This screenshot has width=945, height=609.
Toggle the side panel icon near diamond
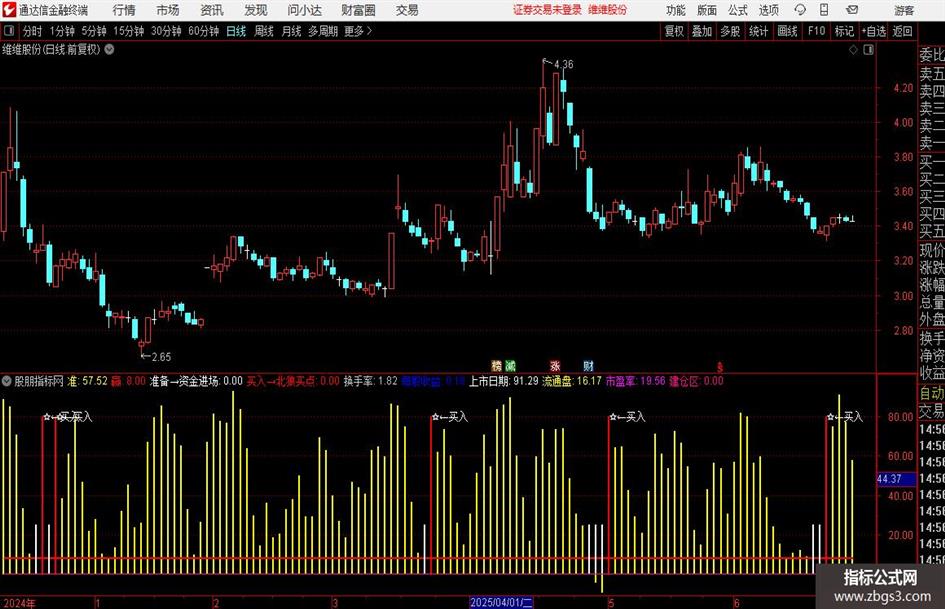(x=868, y=50)
